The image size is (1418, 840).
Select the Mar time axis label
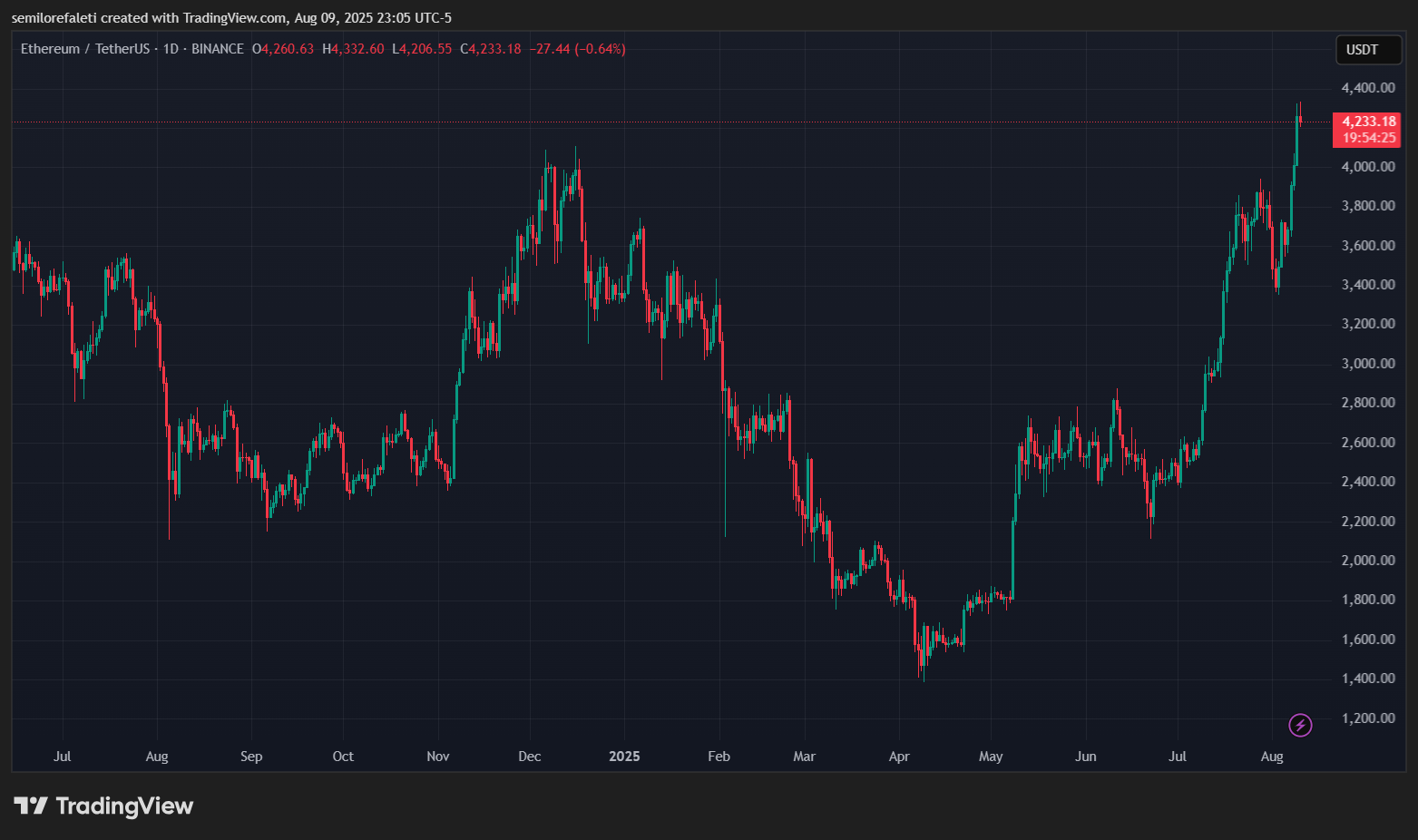805,757
